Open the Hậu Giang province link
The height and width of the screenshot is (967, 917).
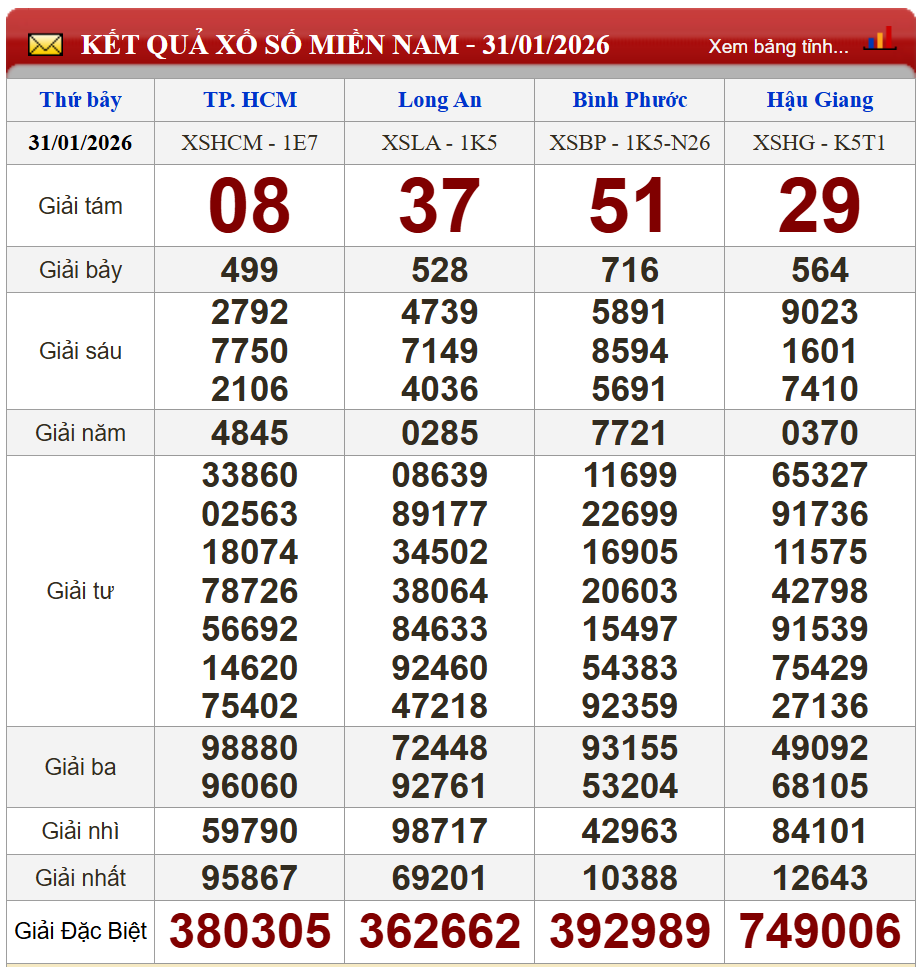[x=819, y=100]
